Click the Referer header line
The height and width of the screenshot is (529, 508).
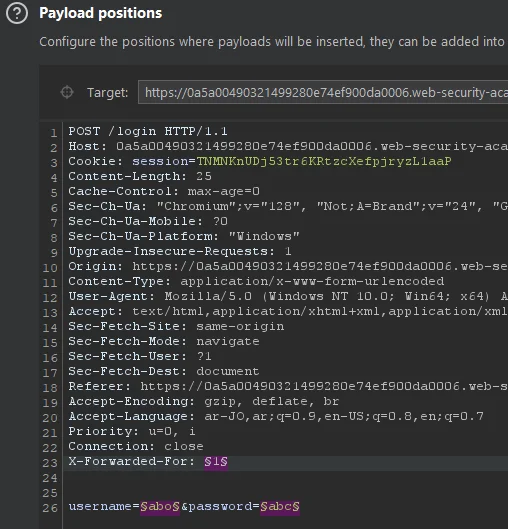(288, 386)
